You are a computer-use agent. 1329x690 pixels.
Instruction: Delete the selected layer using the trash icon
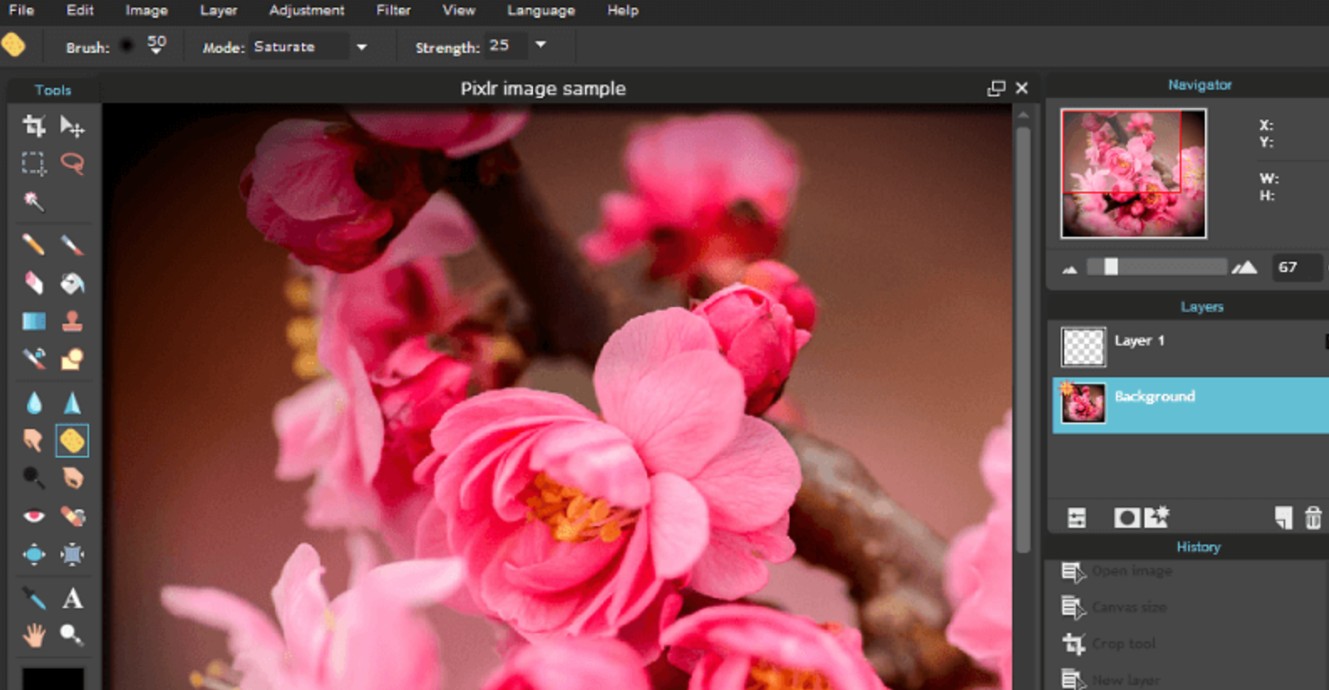[x=1313, y=517]
